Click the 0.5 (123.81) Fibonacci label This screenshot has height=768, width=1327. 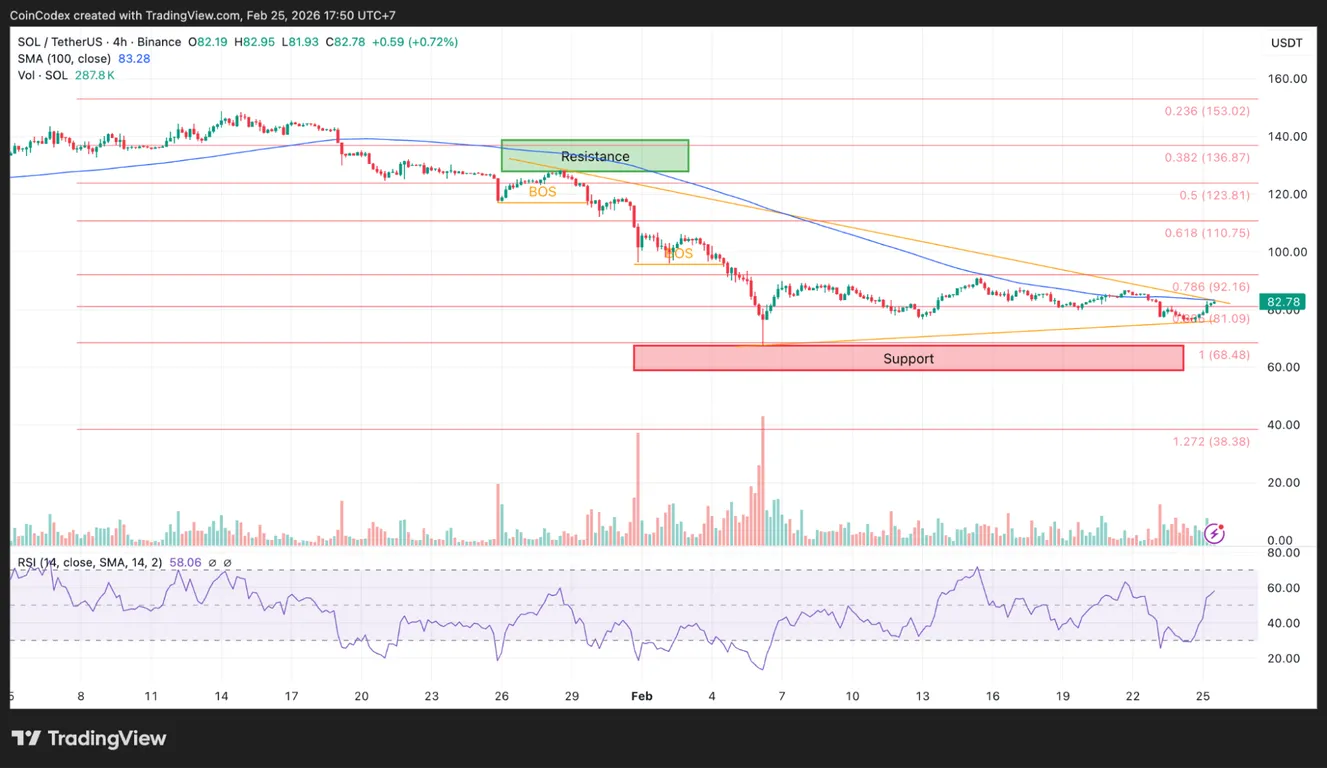[1214, 195]
